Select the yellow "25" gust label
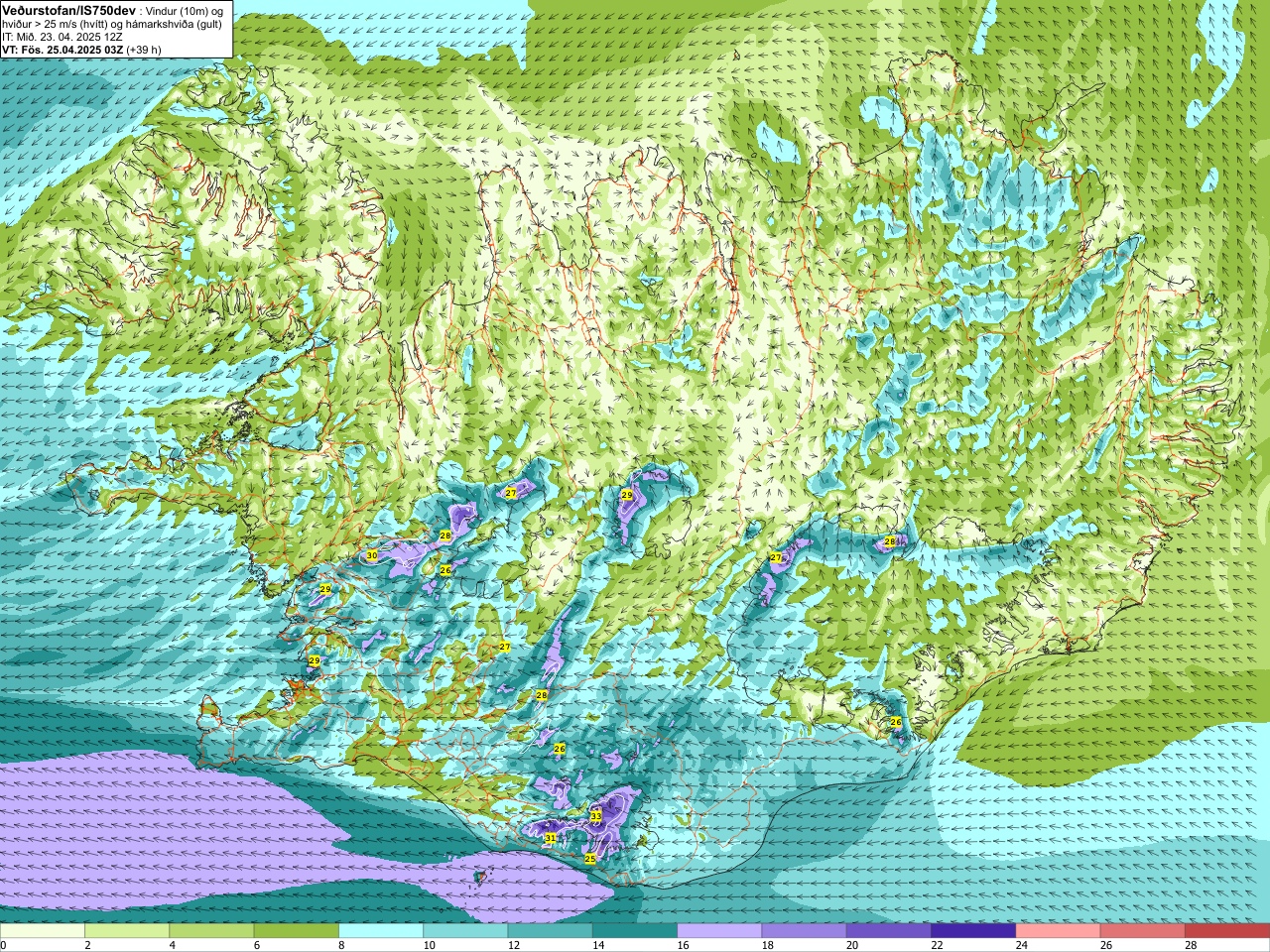This screenshot has width=1270, height=952. tap(590, 859)
